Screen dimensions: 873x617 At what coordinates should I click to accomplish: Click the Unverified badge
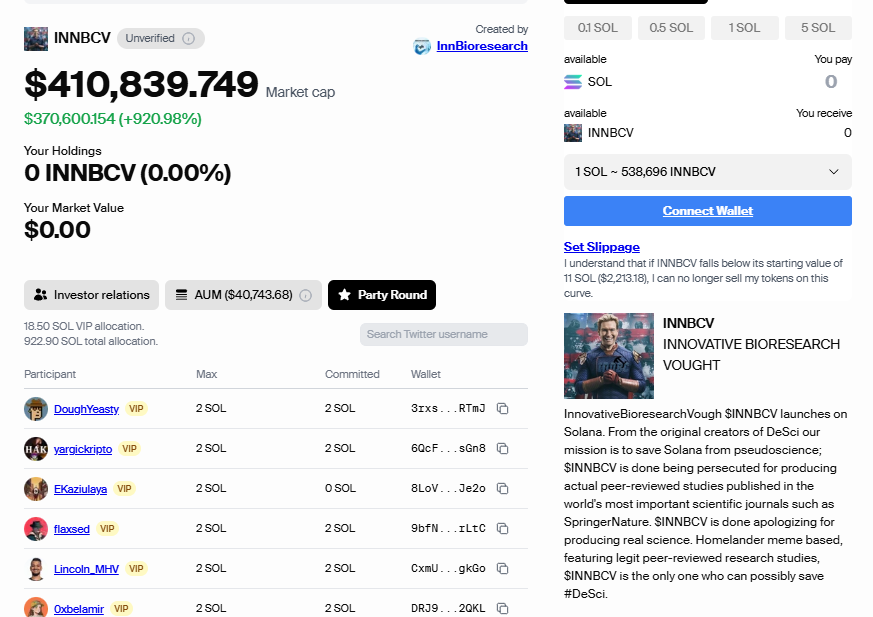click(x=160, y=38)
